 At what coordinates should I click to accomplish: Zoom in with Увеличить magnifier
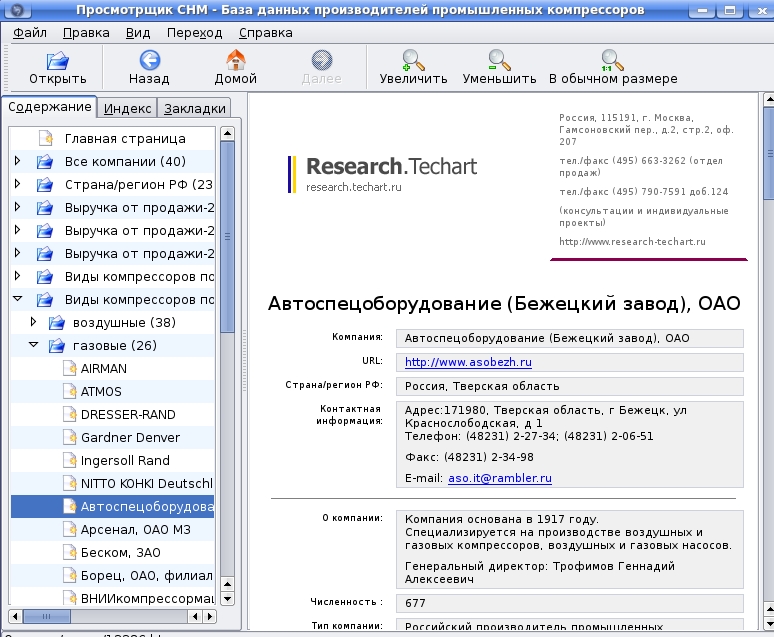(x=413, y=60)
